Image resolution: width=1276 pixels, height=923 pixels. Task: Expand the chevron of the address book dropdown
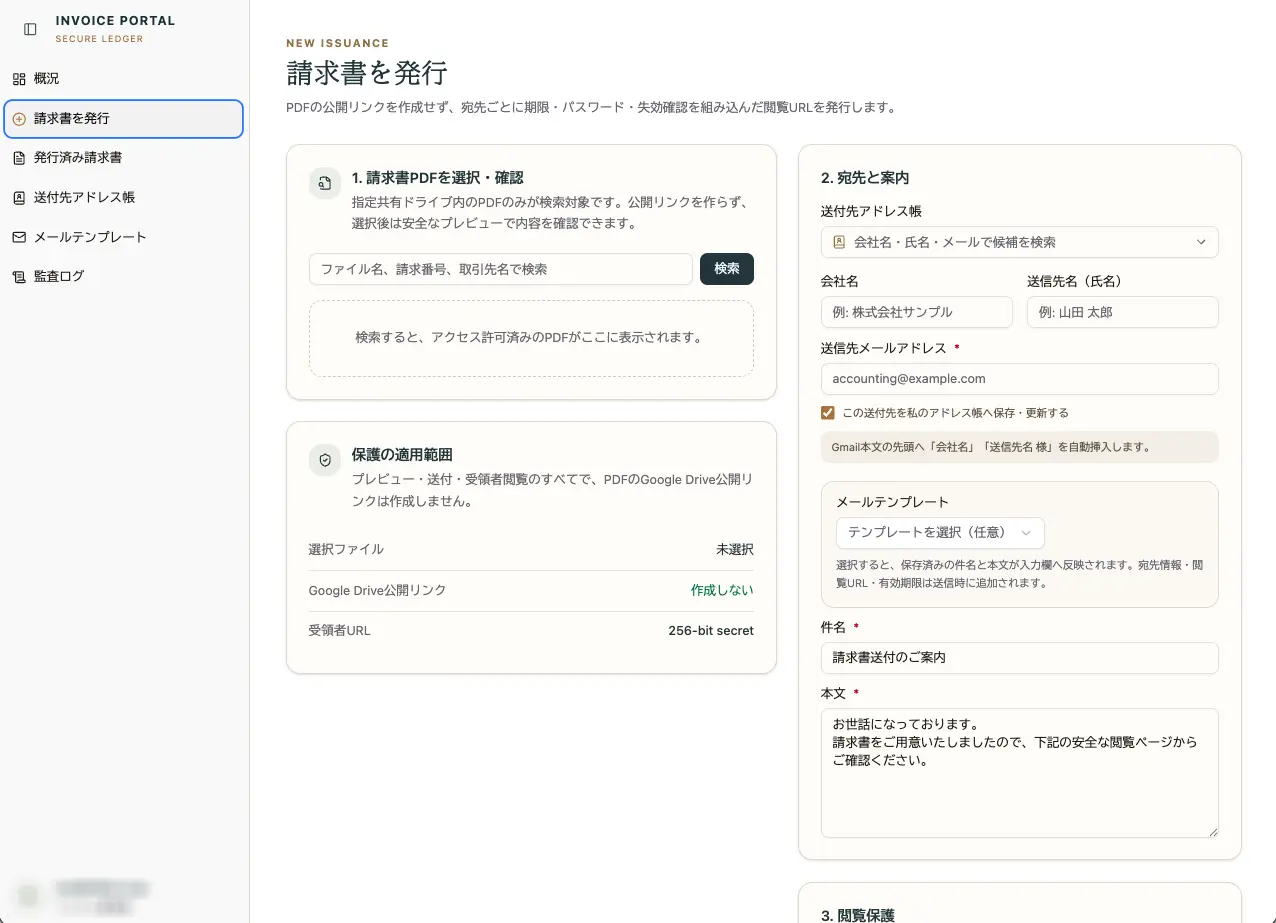[x=1201, y=242]
